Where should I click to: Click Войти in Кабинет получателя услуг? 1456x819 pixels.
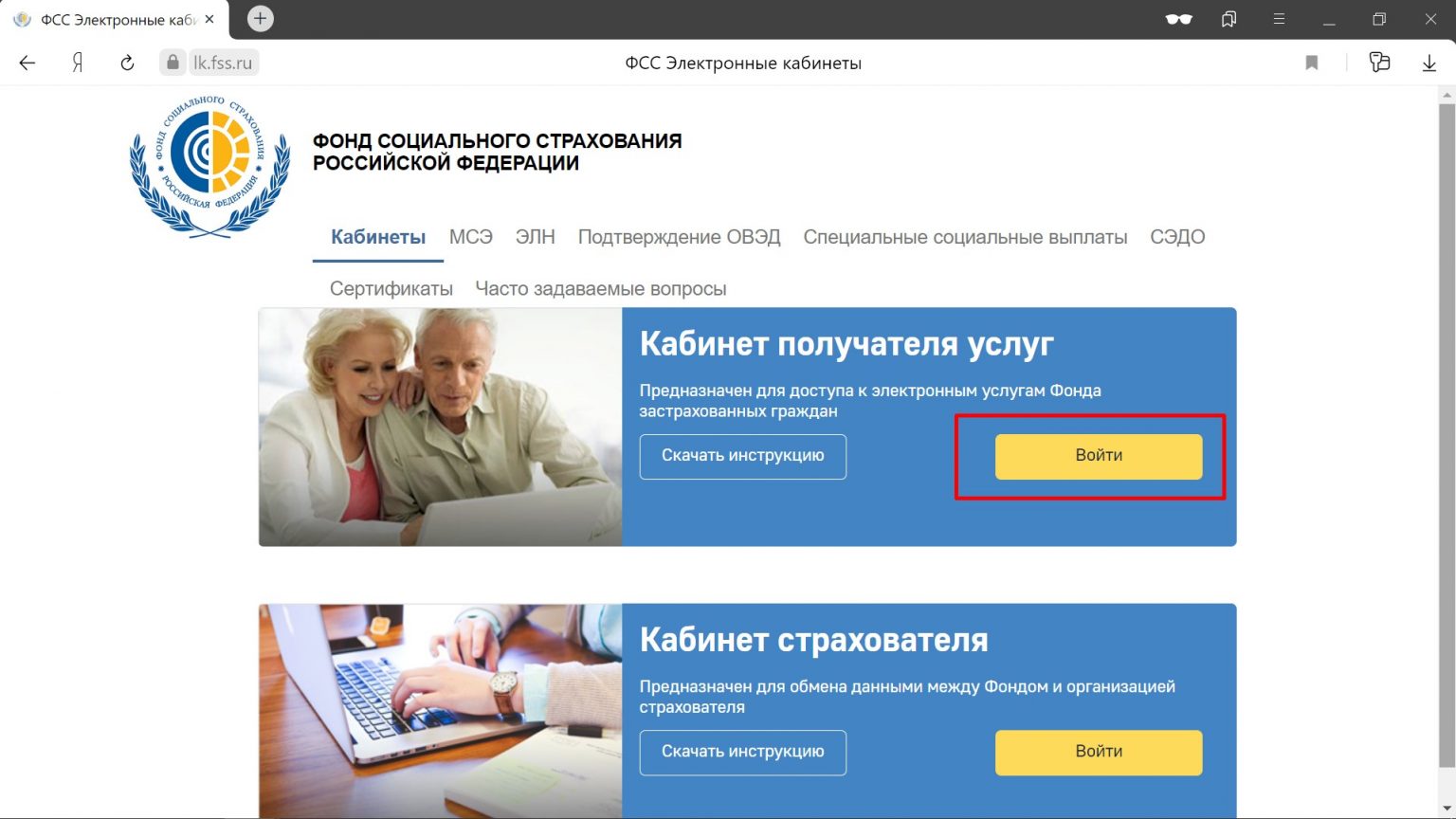tap(1099, 456)
